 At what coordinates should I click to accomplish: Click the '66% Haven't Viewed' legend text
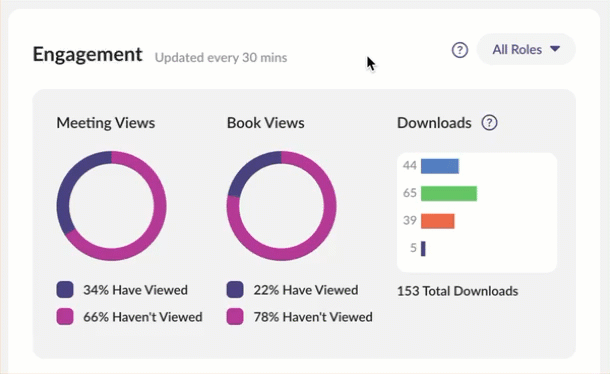[143, 317]
